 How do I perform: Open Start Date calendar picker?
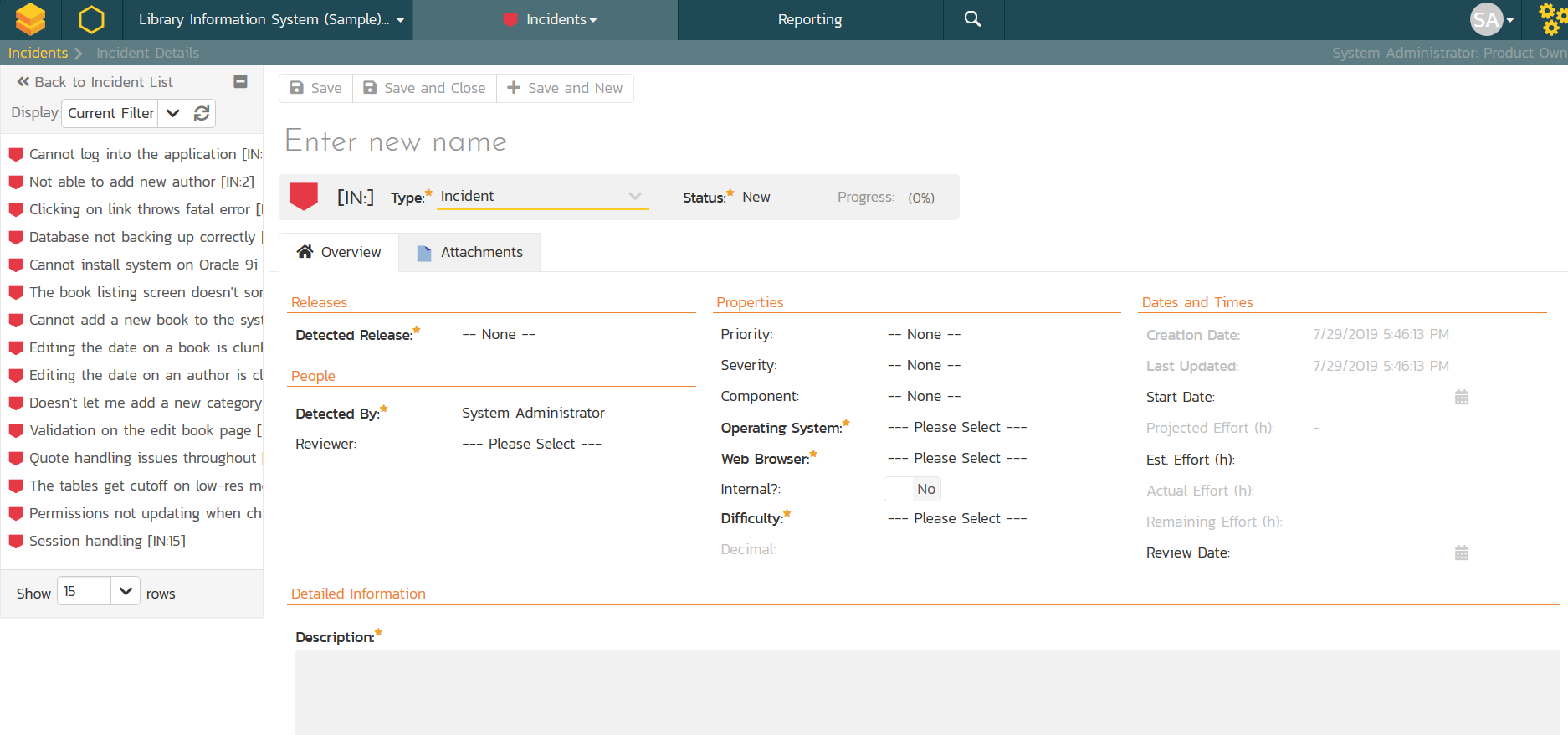(1461, 397)
